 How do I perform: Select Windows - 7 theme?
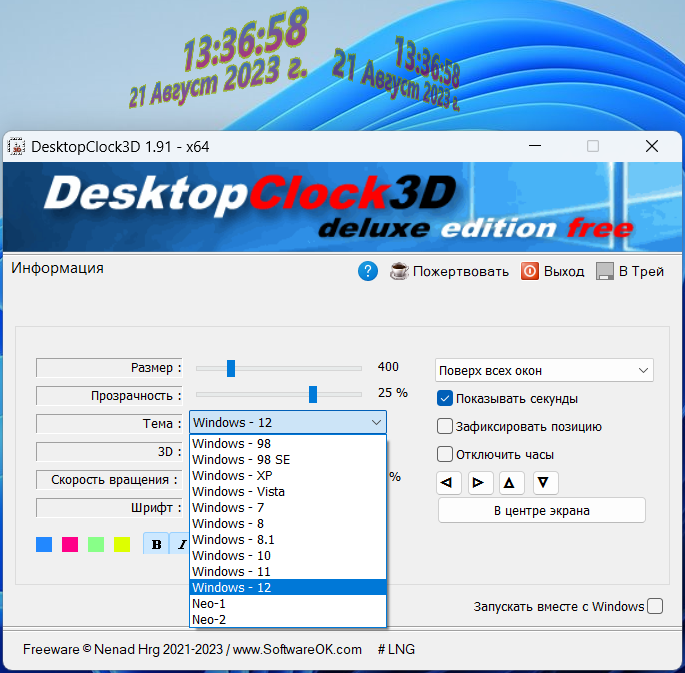[x=288, y=507]
